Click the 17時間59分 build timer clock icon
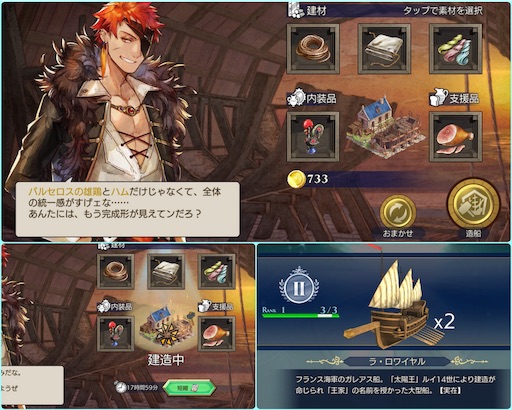 [120, 387]
